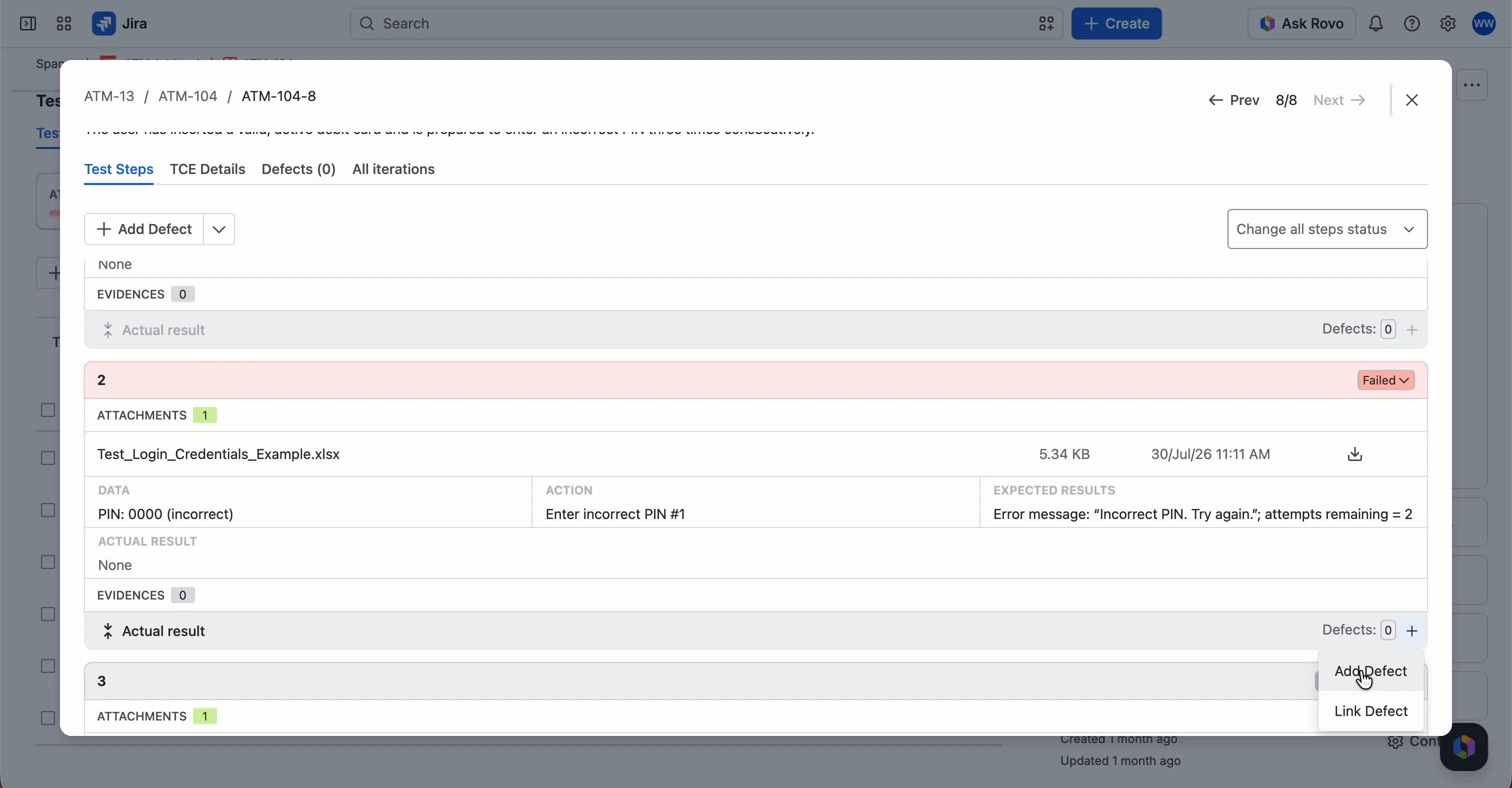The height and width of the screenshot is (788, 1512).
Task: Go to the previous test case with Prev
Action: [1234, 100]
